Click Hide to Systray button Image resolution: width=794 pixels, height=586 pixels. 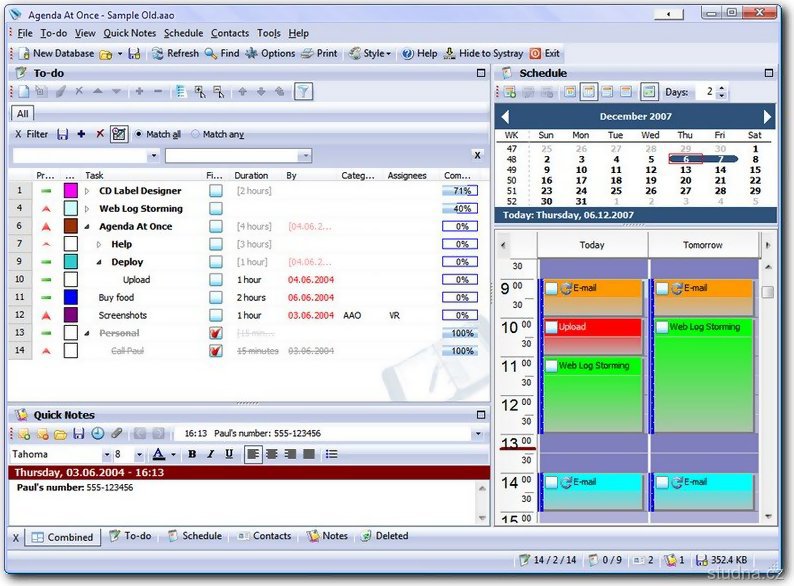[483, 53]
